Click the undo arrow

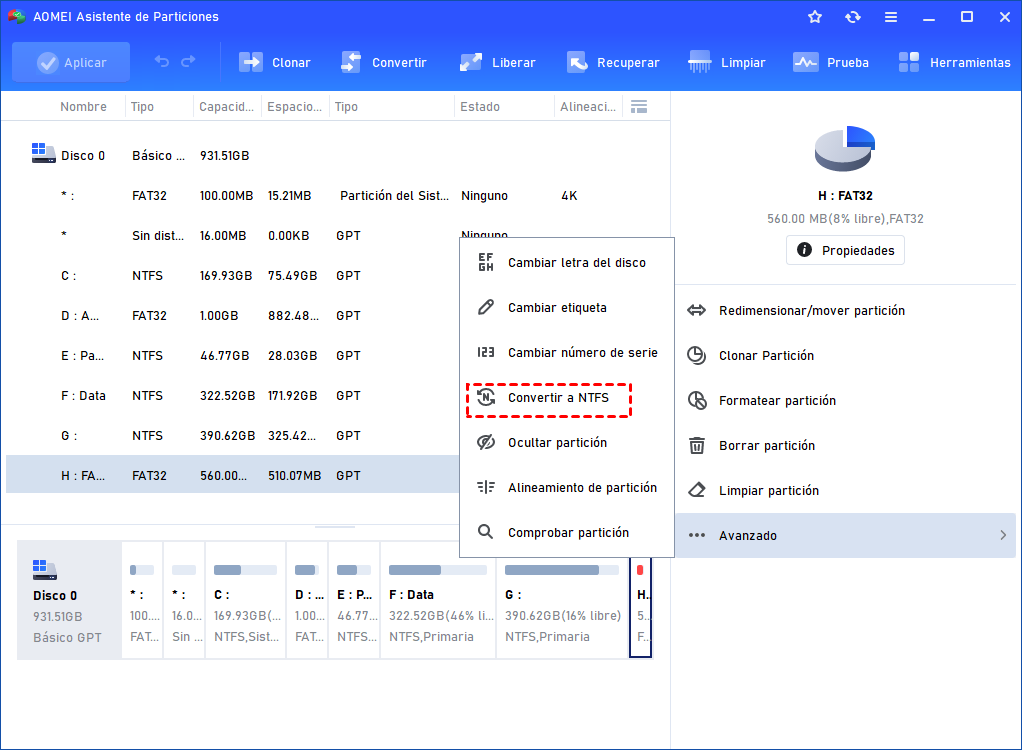tap(161, 62)
